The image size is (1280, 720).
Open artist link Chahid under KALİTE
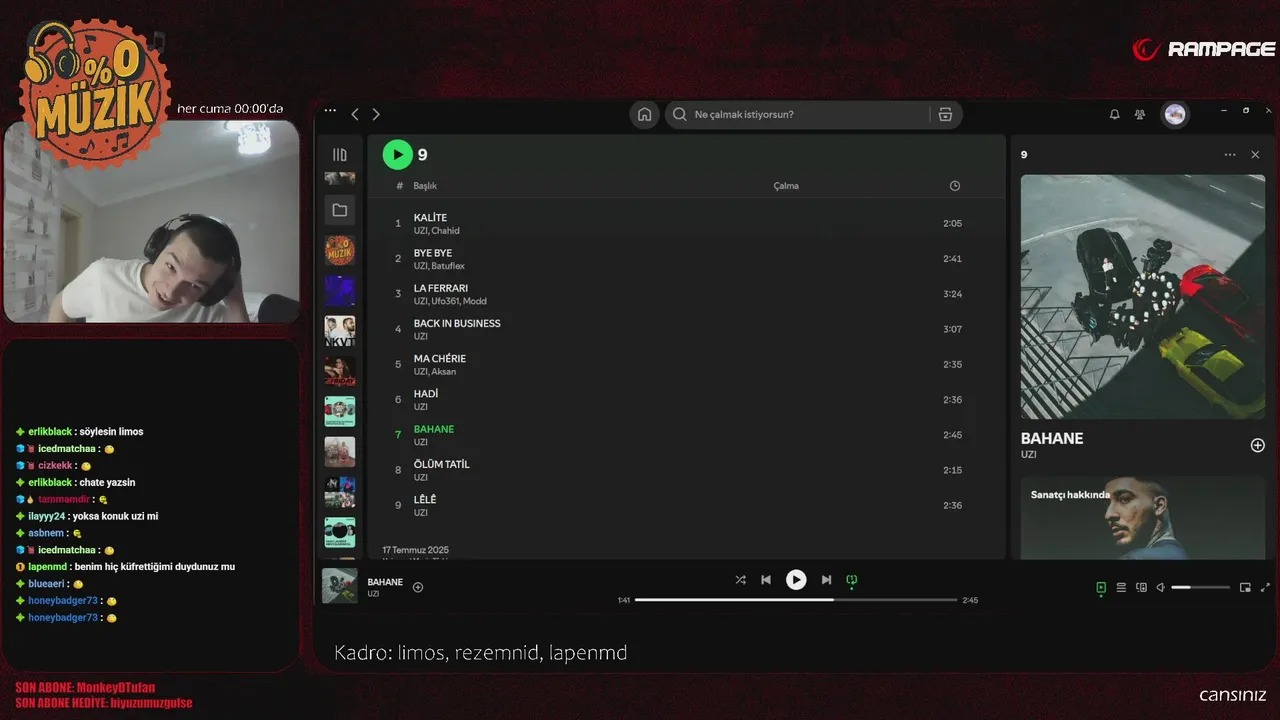(446, 231)
